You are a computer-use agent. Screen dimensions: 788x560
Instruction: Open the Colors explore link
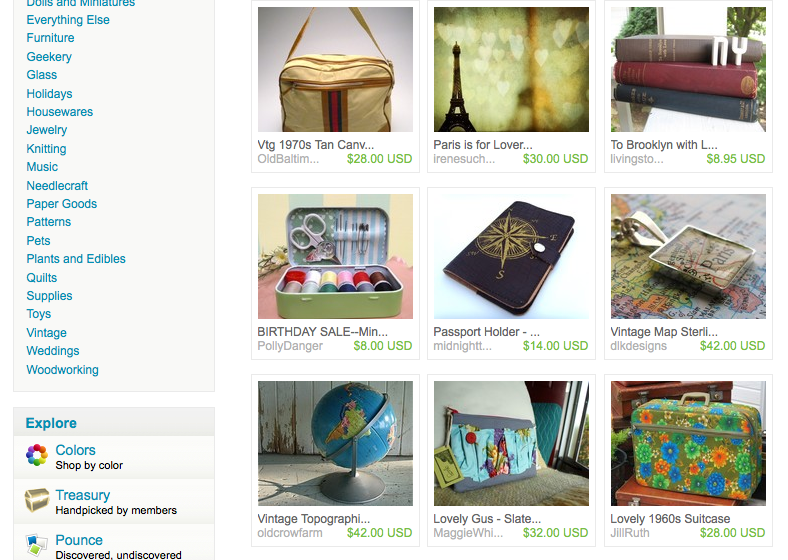coord(75,450)
